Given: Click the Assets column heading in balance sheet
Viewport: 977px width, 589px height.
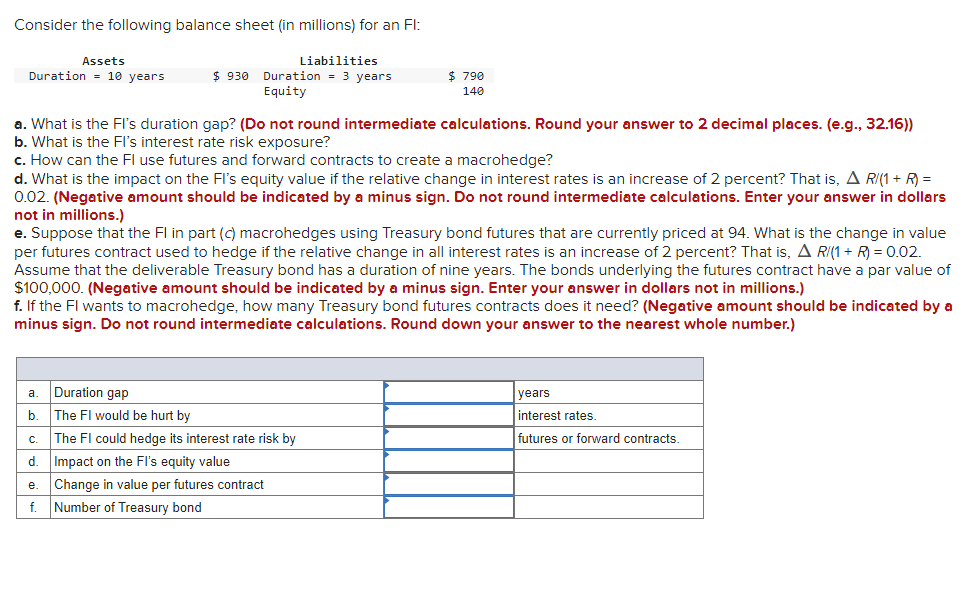Looking at the screenshot, I should tap(103, 60).
